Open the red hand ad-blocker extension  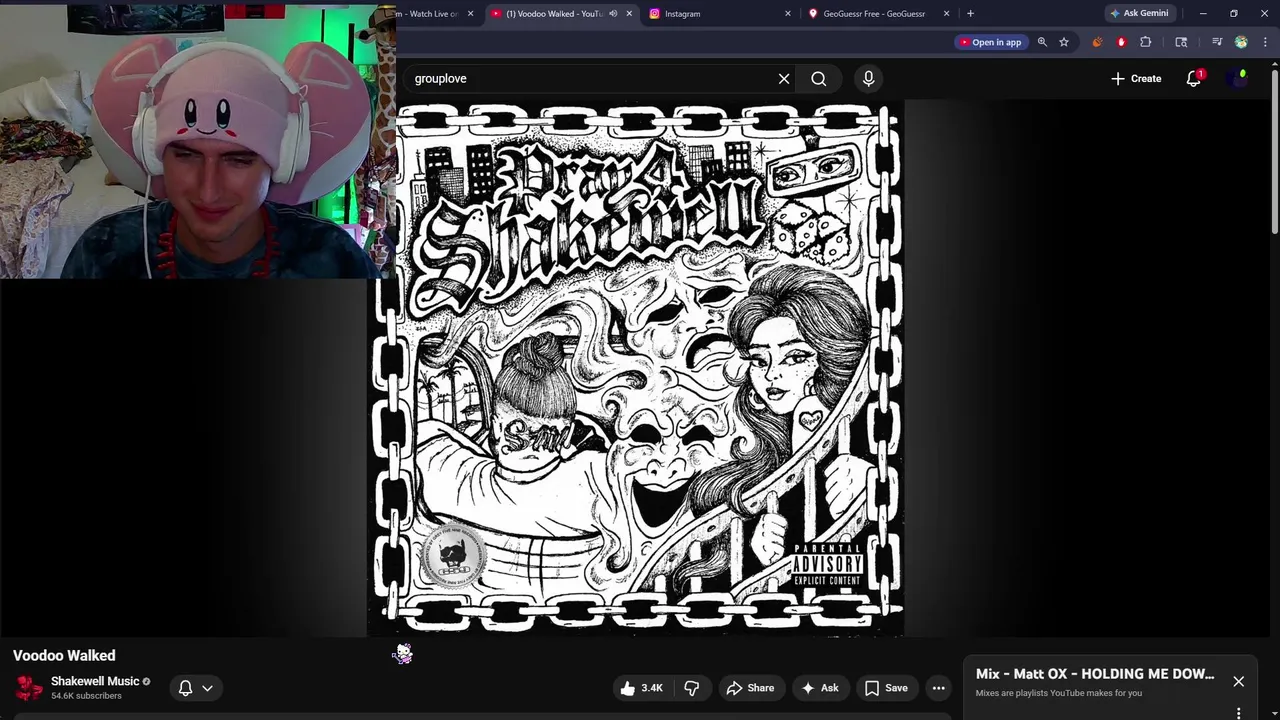pos(1121,42)
